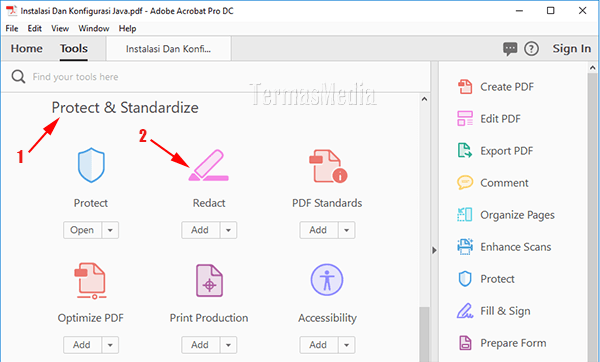Click the Prepare Form label in sidebar
The width and height of the screenshot is (600, 362).
(x=513, y=343)
